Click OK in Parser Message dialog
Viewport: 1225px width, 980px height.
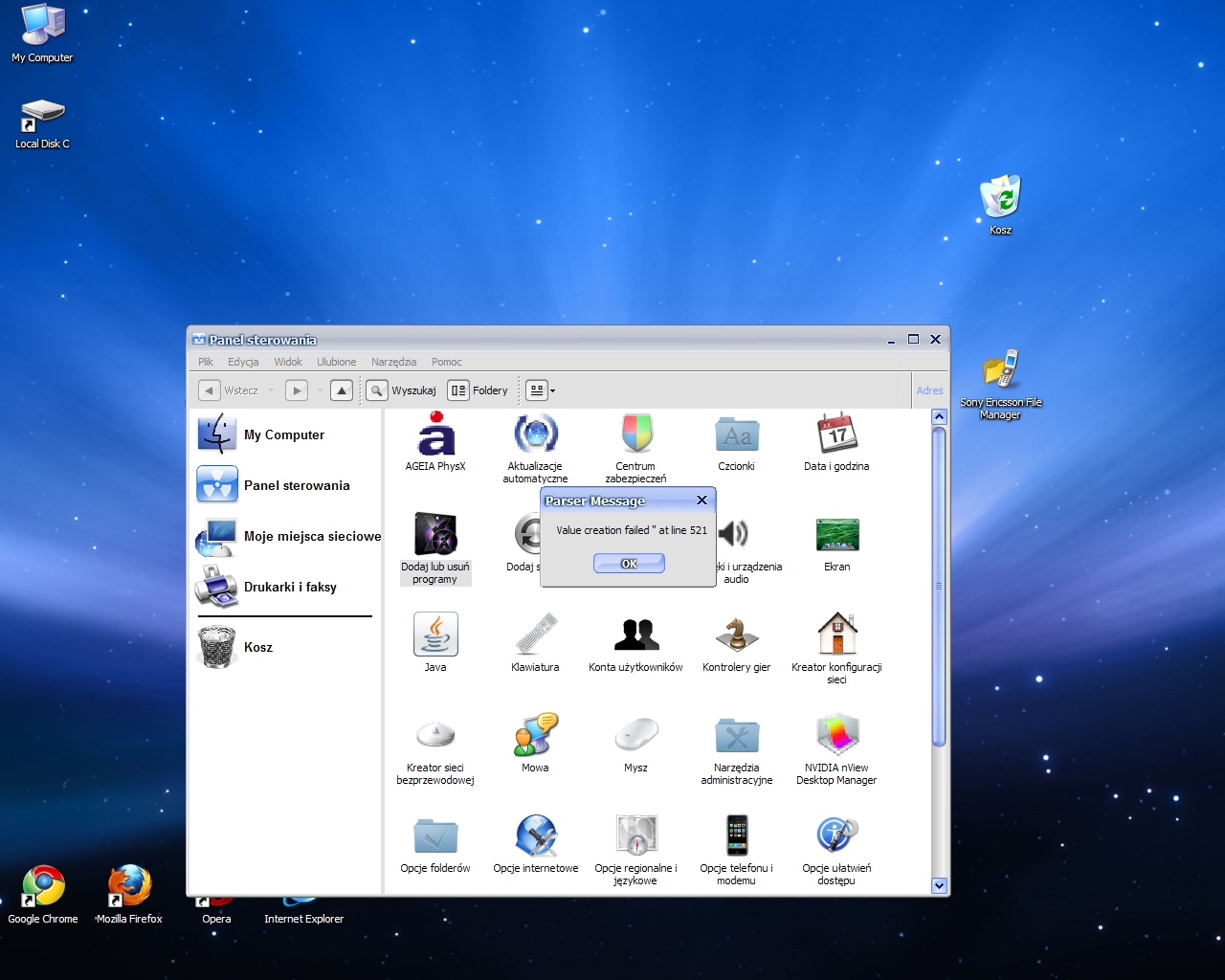point(629,564)
